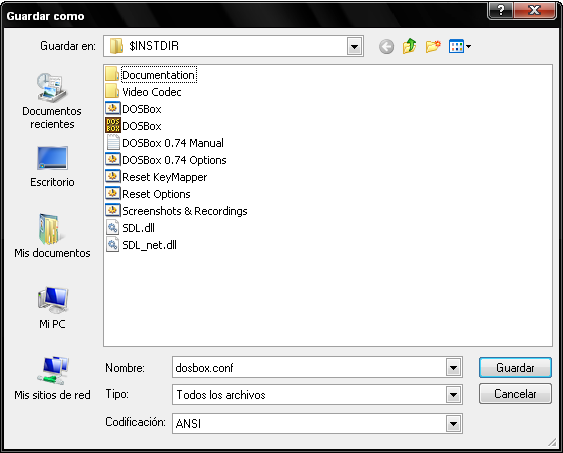Select the DOSBox application icon with the DOS BOX logo
Screen dimensions: 563x453
click(x=113, y=125)
